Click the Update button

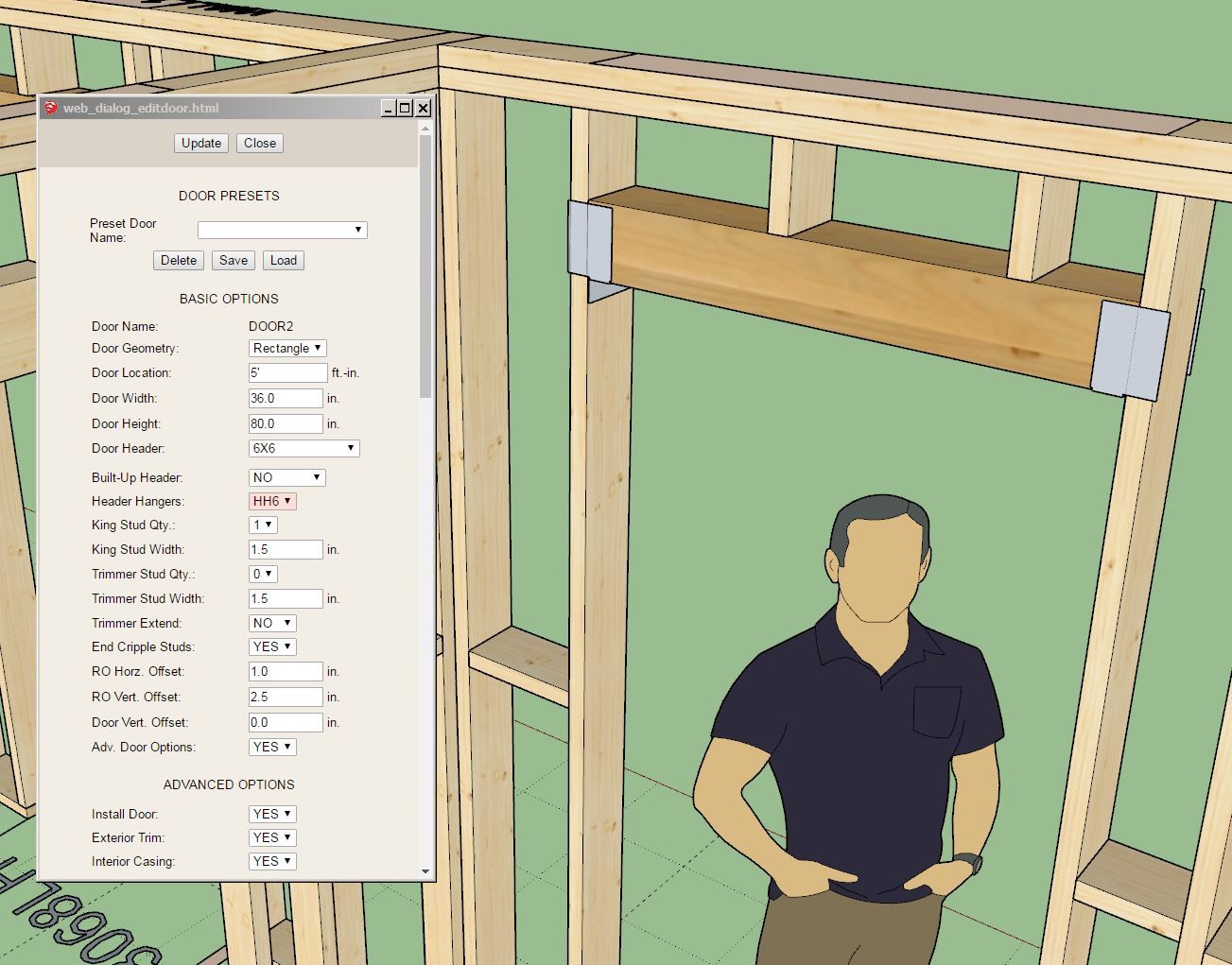click(x=201, y=144)
